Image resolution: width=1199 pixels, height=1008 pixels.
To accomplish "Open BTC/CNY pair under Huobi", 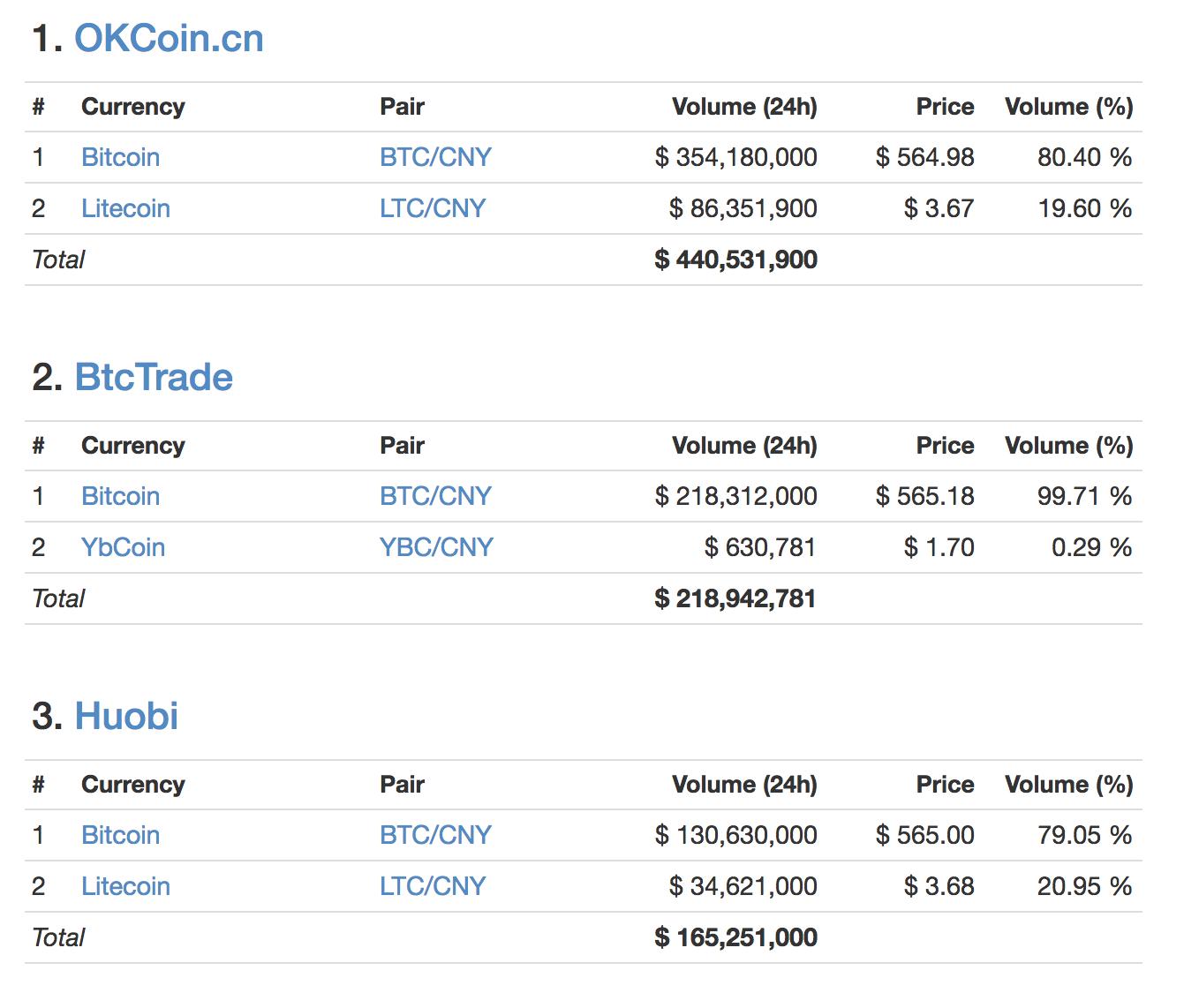I will 435,835.
